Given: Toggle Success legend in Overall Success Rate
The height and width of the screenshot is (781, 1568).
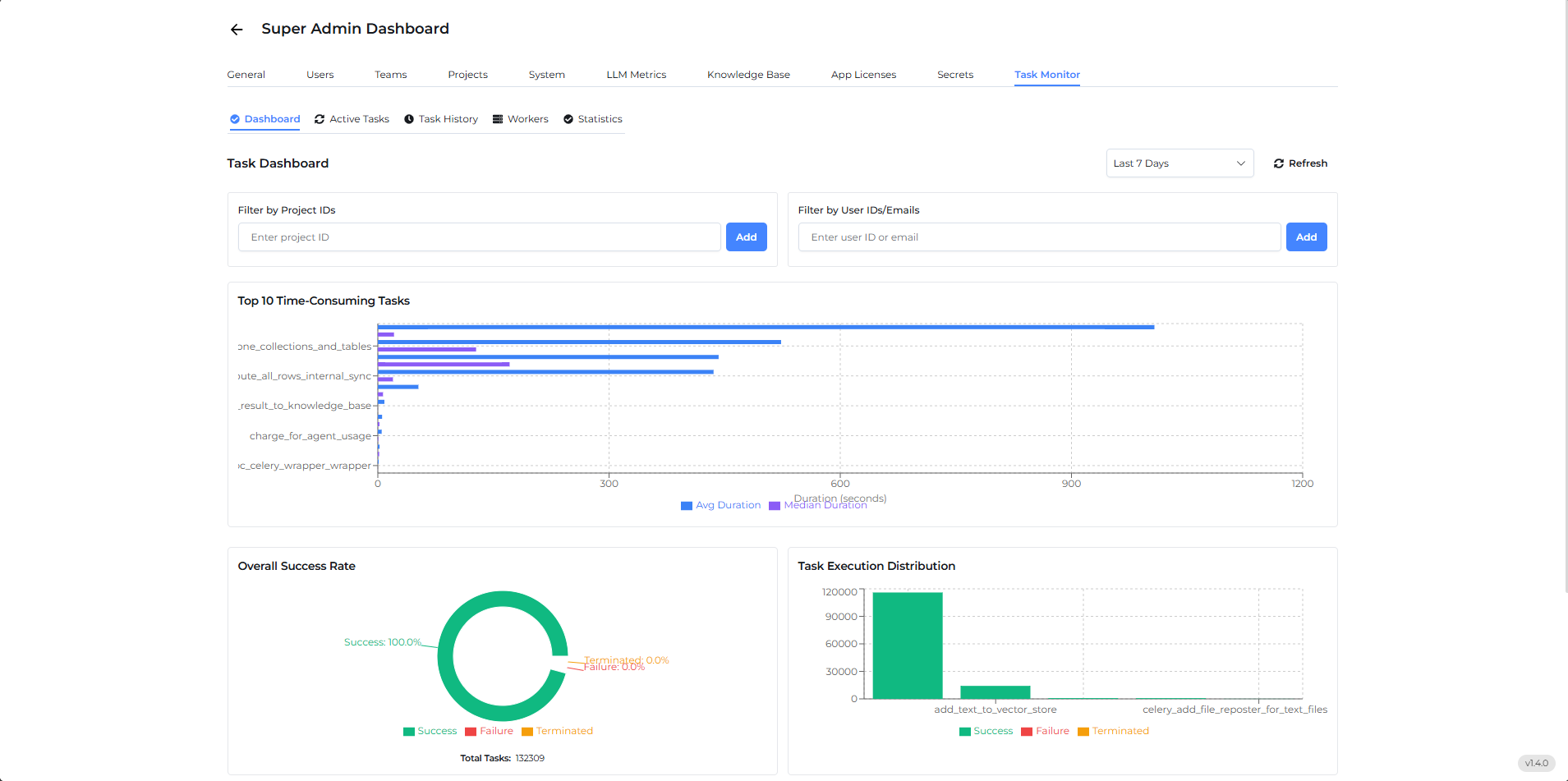Looking at the screenshot, I should pyautogui.click(x=430, y=731).
